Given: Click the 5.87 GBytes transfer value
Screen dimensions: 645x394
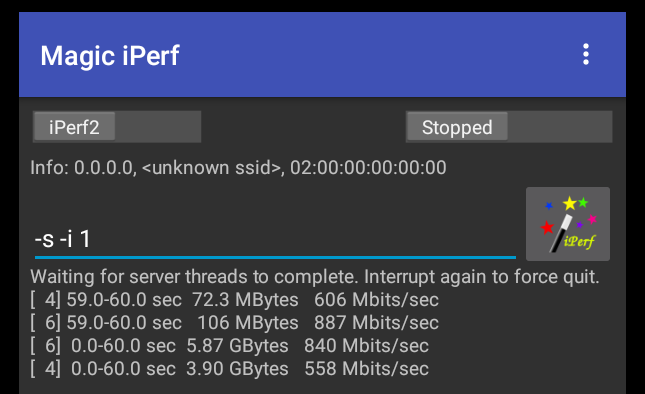Looking at the screenshot, I should click(x=237, y=346).
